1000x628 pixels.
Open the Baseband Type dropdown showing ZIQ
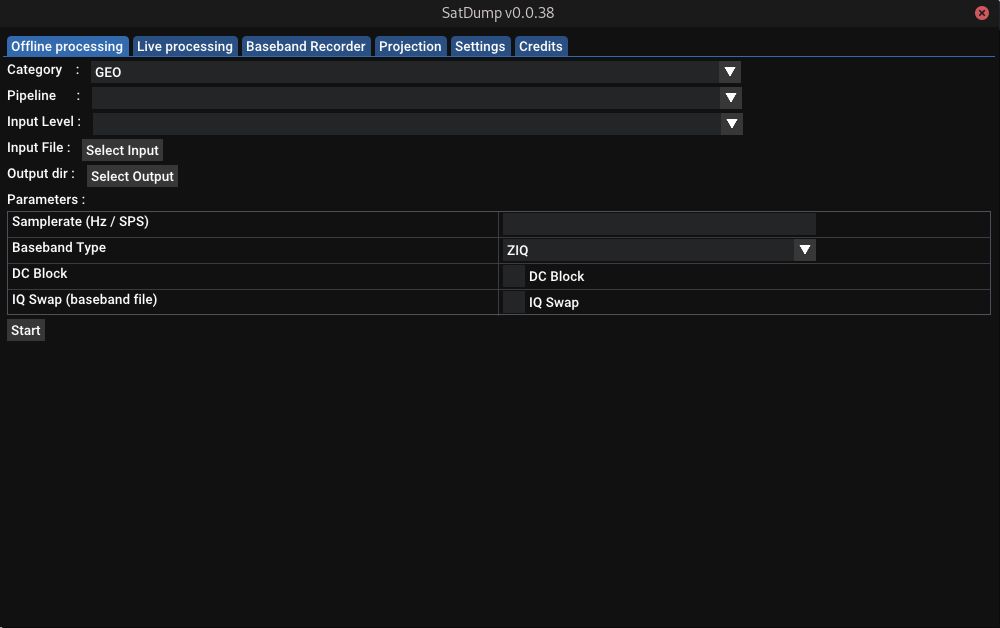(x=650, y=250)
